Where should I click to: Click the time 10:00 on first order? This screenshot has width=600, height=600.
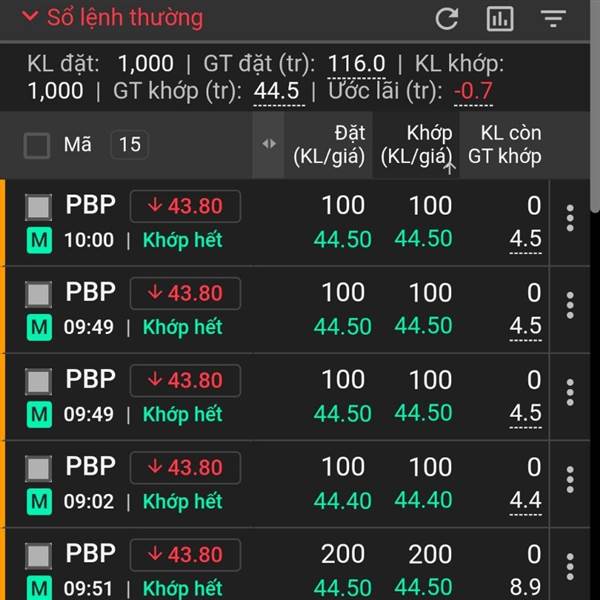[x=89, y=240]
